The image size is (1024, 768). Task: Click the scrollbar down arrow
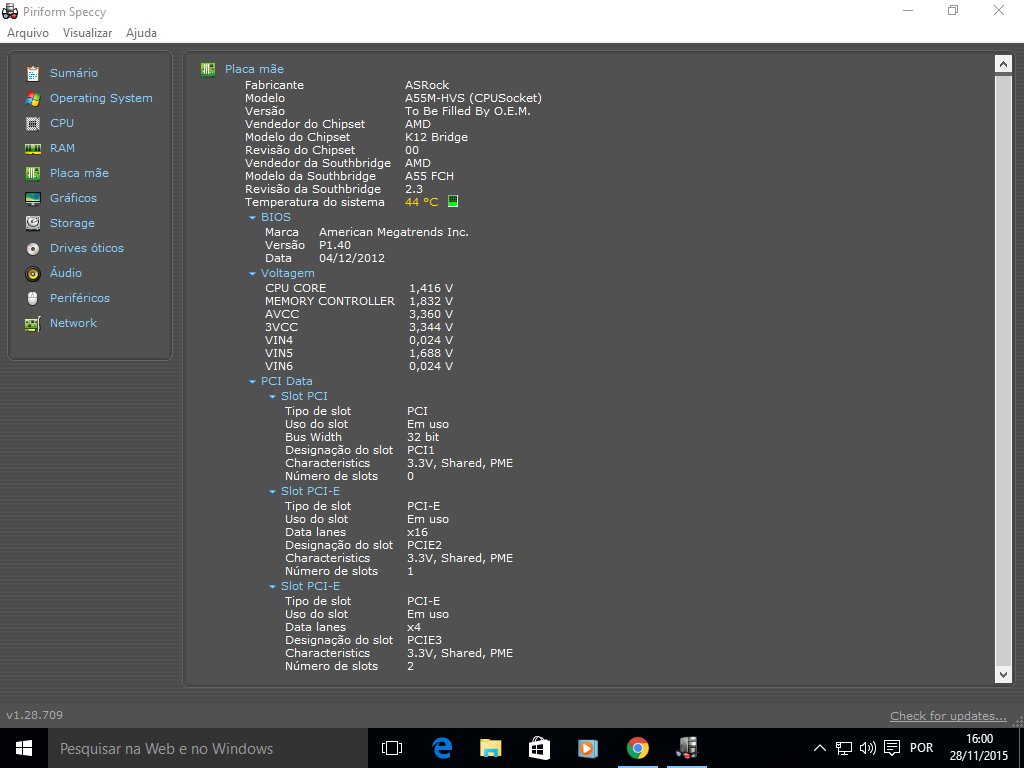(x=1003, y=675)
